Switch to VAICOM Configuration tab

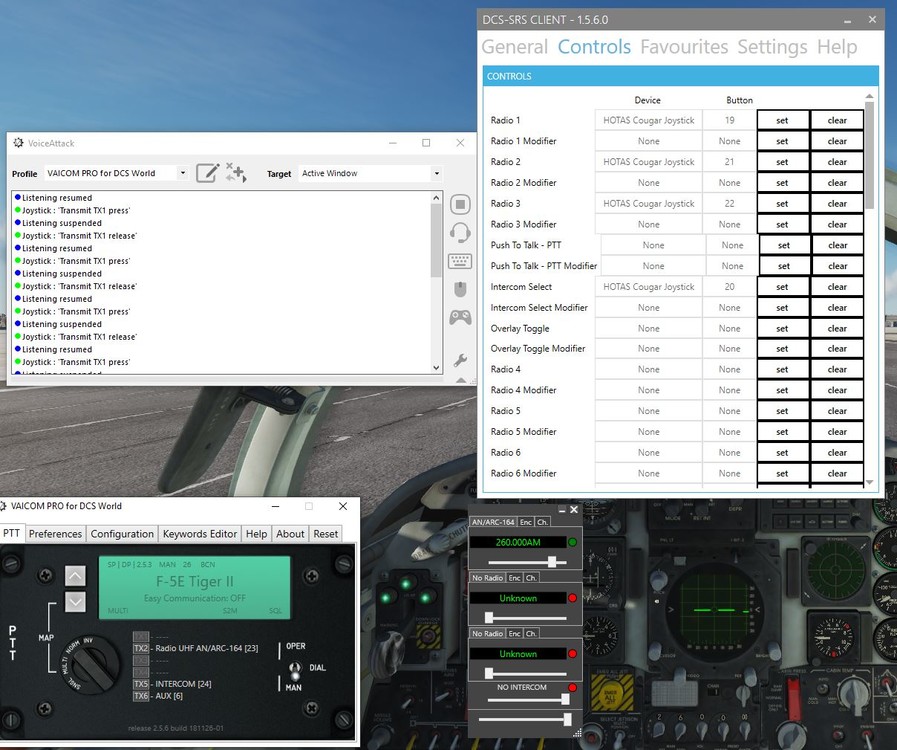tap(122, 533)
